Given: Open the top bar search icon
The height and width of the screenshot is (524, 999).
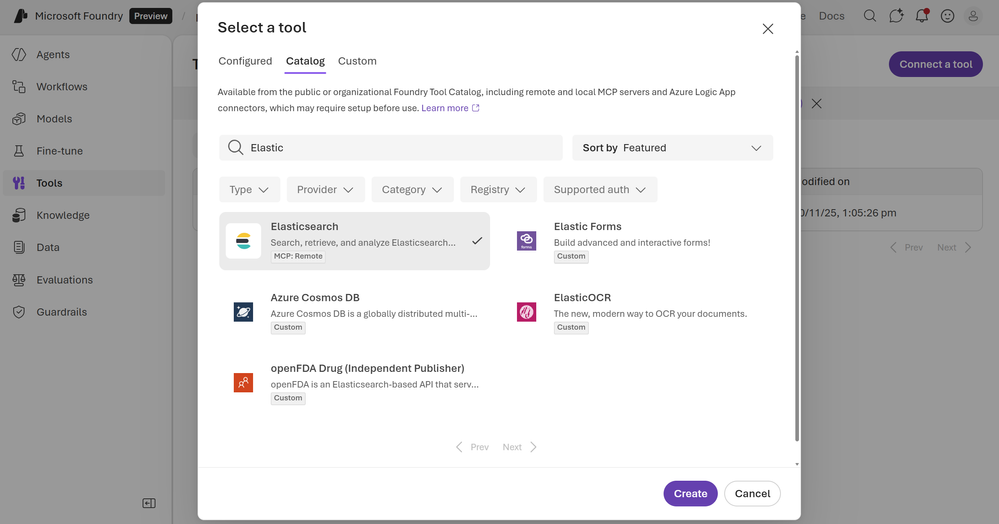Looking at the screenshot, I should pos(870,16).
